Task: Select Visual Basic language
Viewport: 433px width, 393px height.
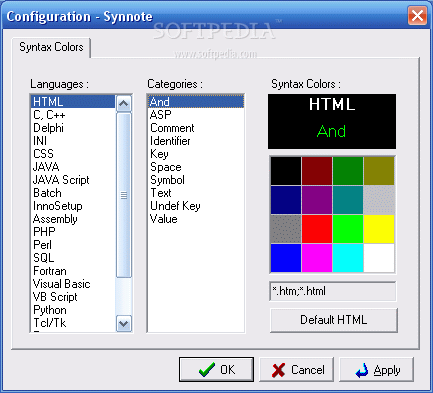Action: point(73,284)
